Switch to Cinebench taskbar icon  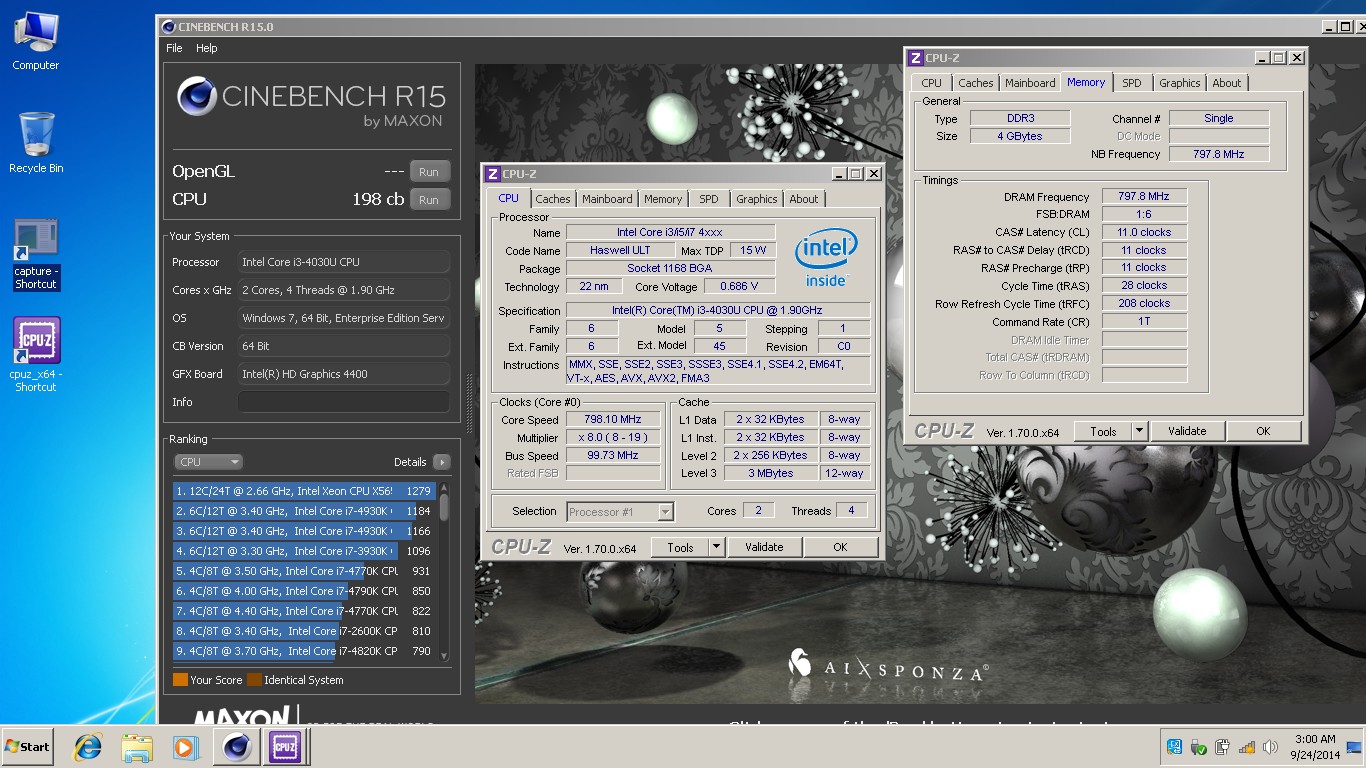237,747
